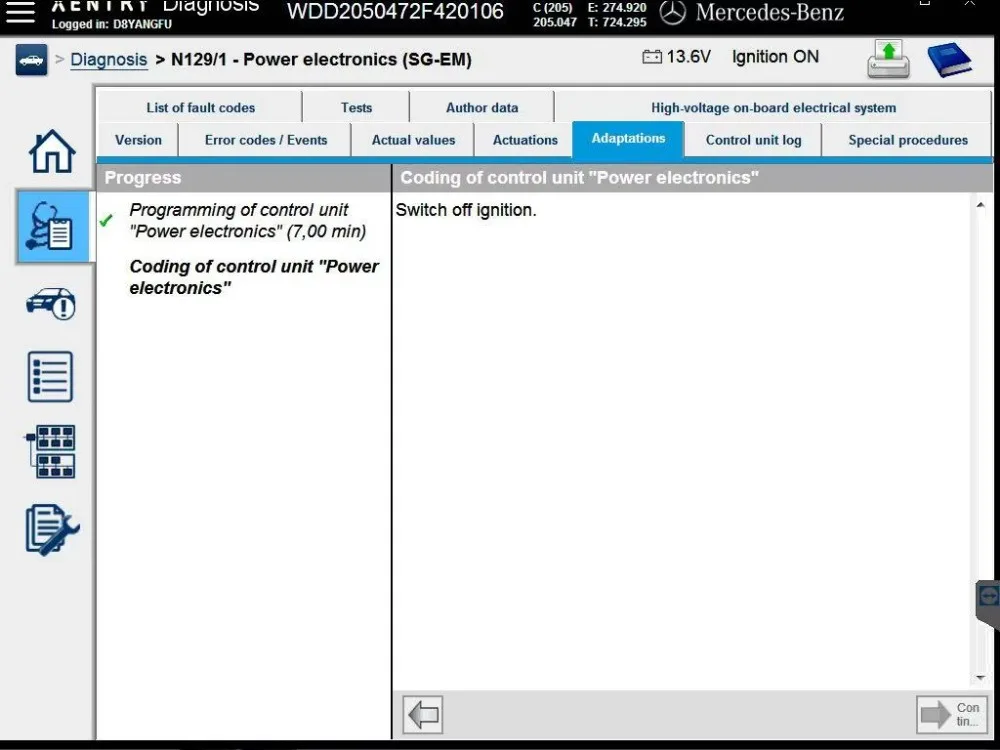
Task: Open the side flyout handle on right edge
Action: click(x=988, y=603)
